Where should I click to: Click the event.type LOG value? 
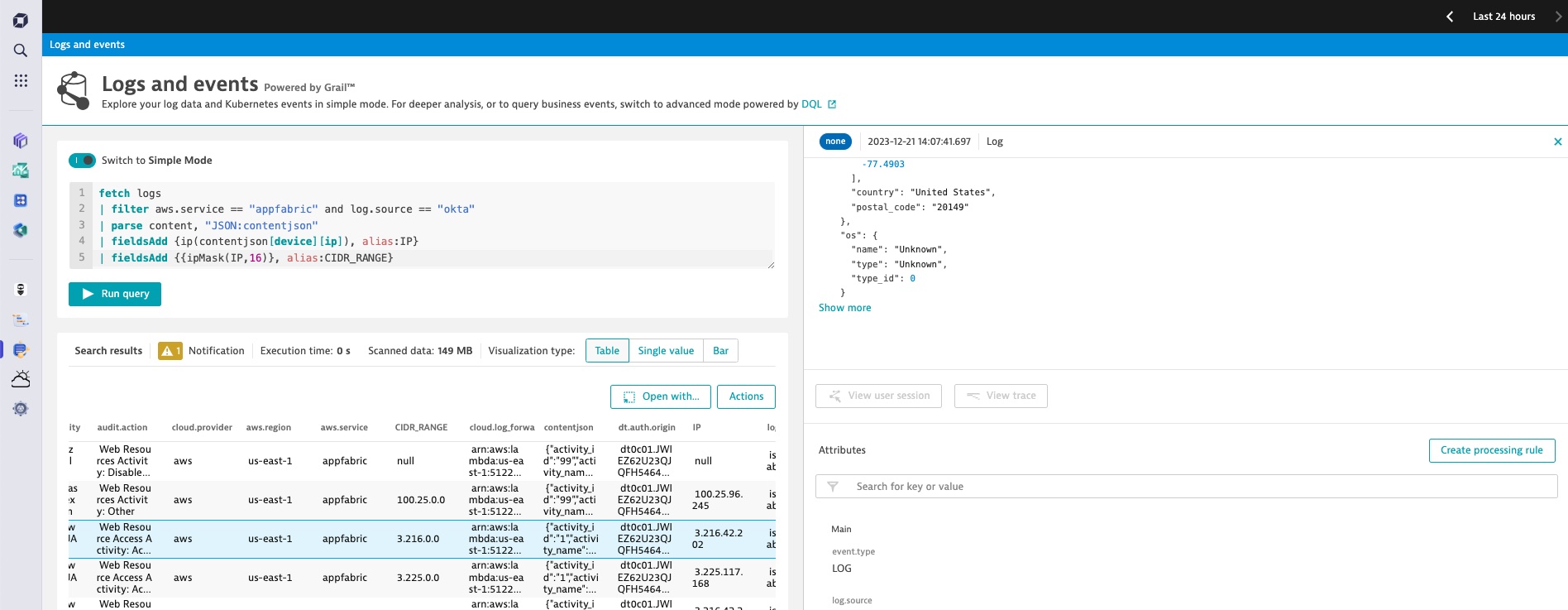(841, 569)
